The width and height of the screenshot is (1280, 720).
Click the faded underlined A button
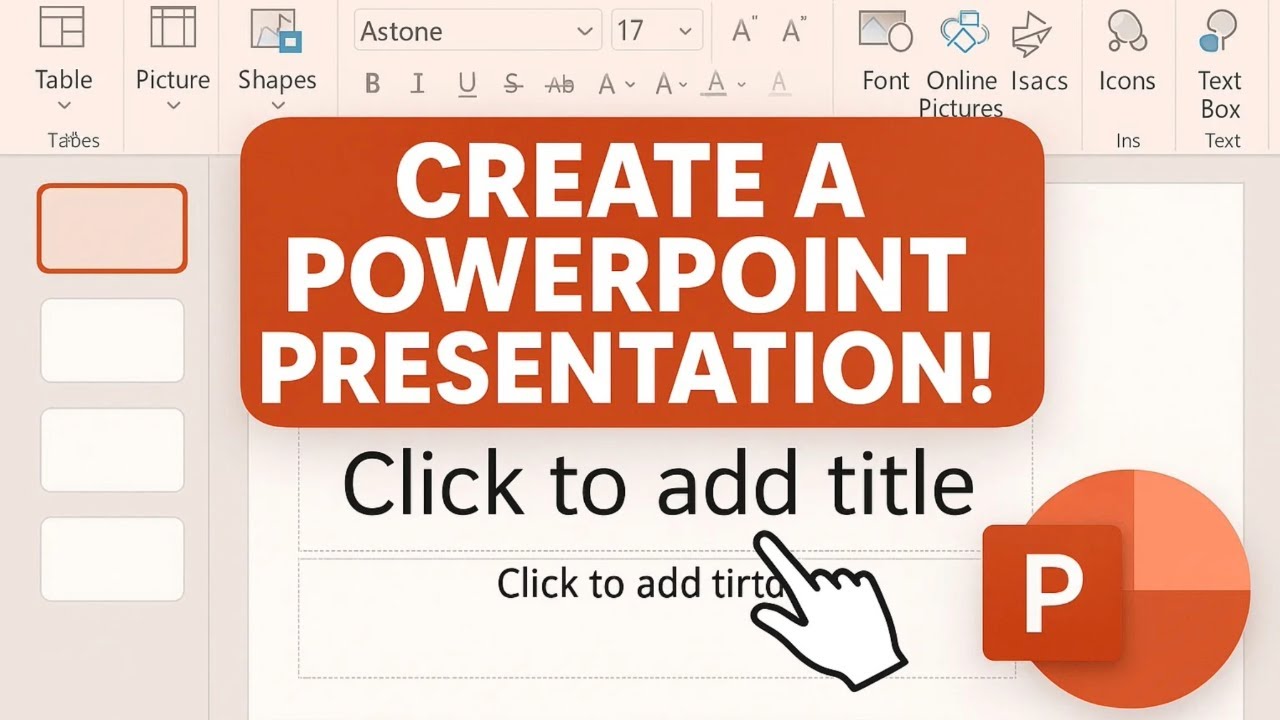(778, 86)
